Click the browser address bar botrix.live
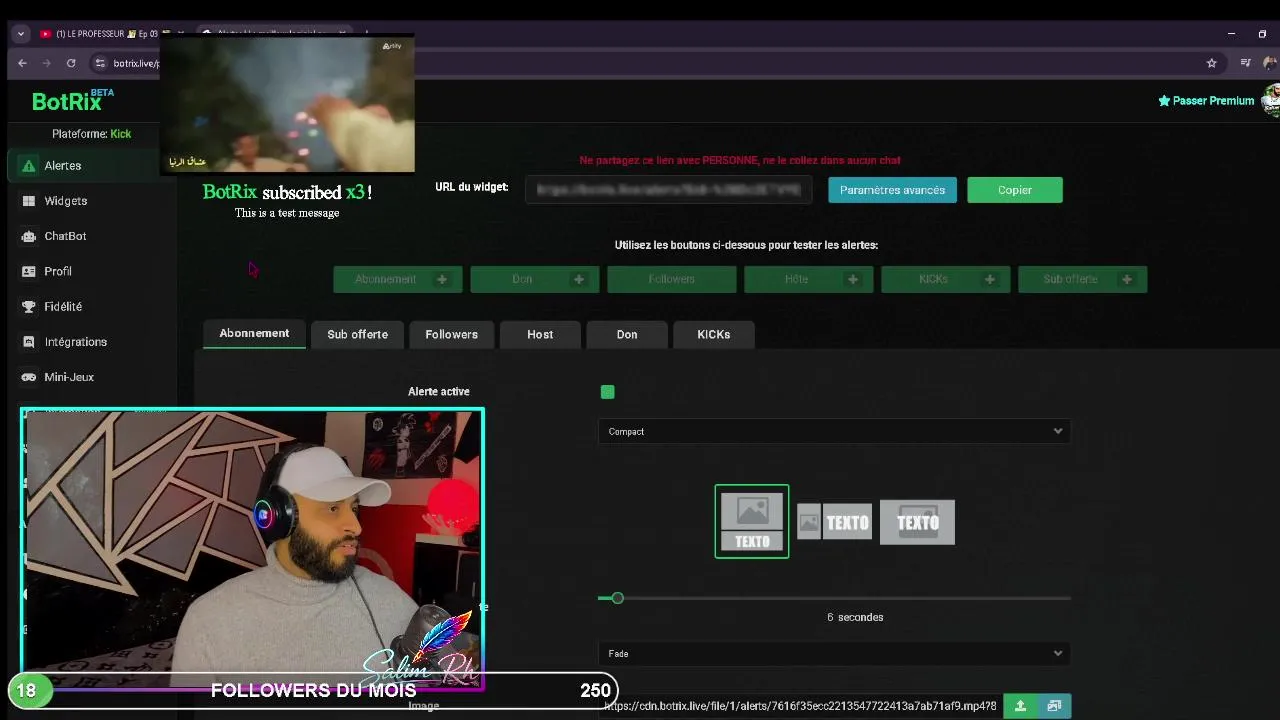The height and width of the screenshot is (720, 1280). click(136, 63)
